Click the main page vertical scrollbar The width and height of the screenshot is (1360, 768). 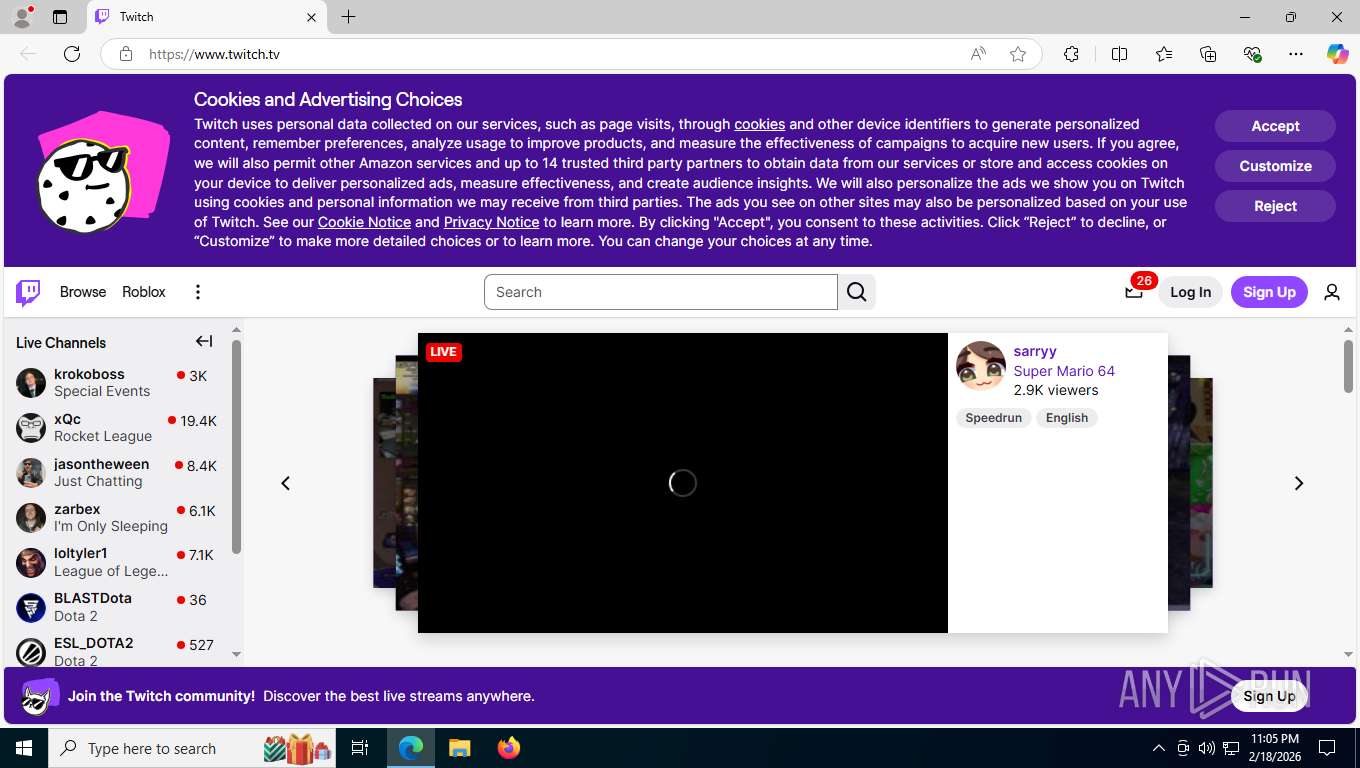click(1348, 366)
